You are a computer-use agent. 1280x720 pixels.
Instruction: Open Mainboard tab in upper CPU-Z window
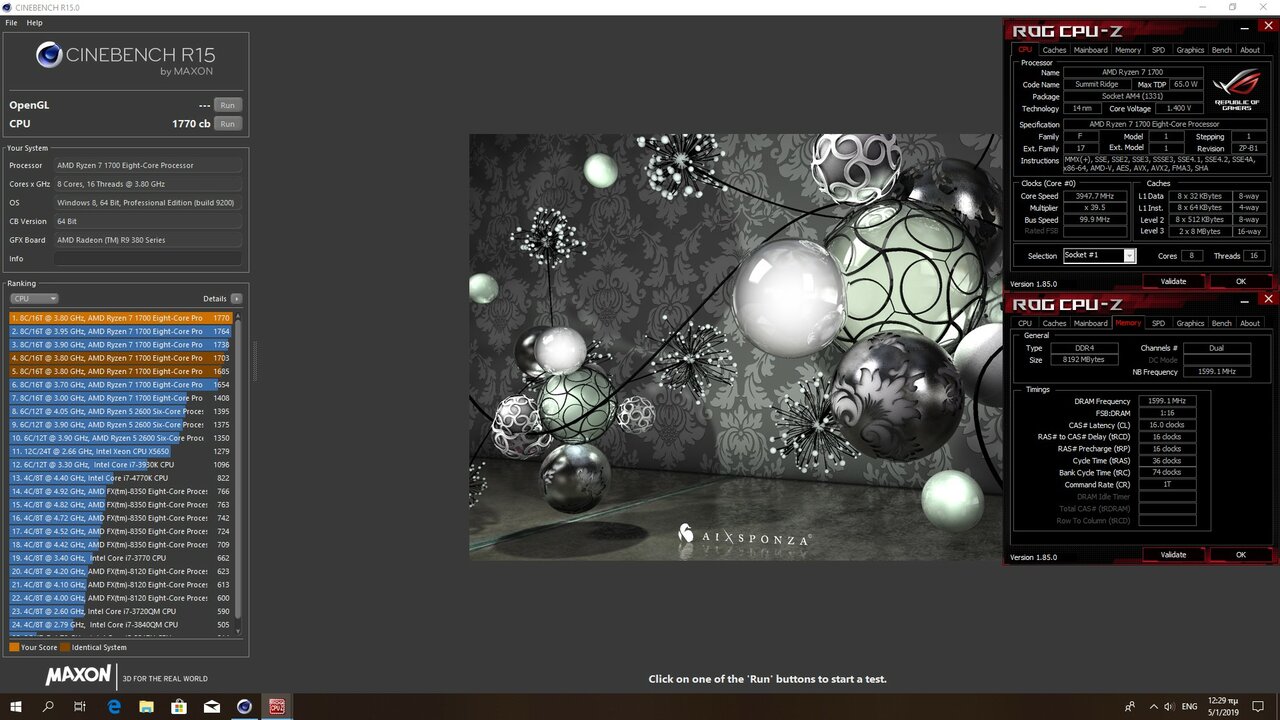pos(1090,50)
